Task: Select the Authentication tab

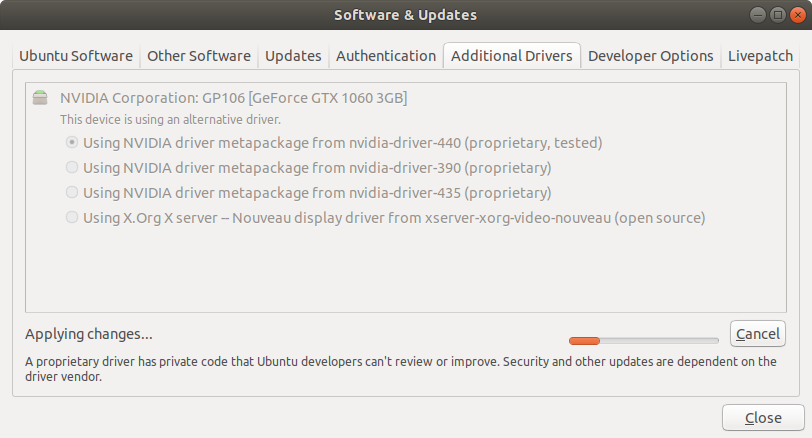Action: click(386, 56)
